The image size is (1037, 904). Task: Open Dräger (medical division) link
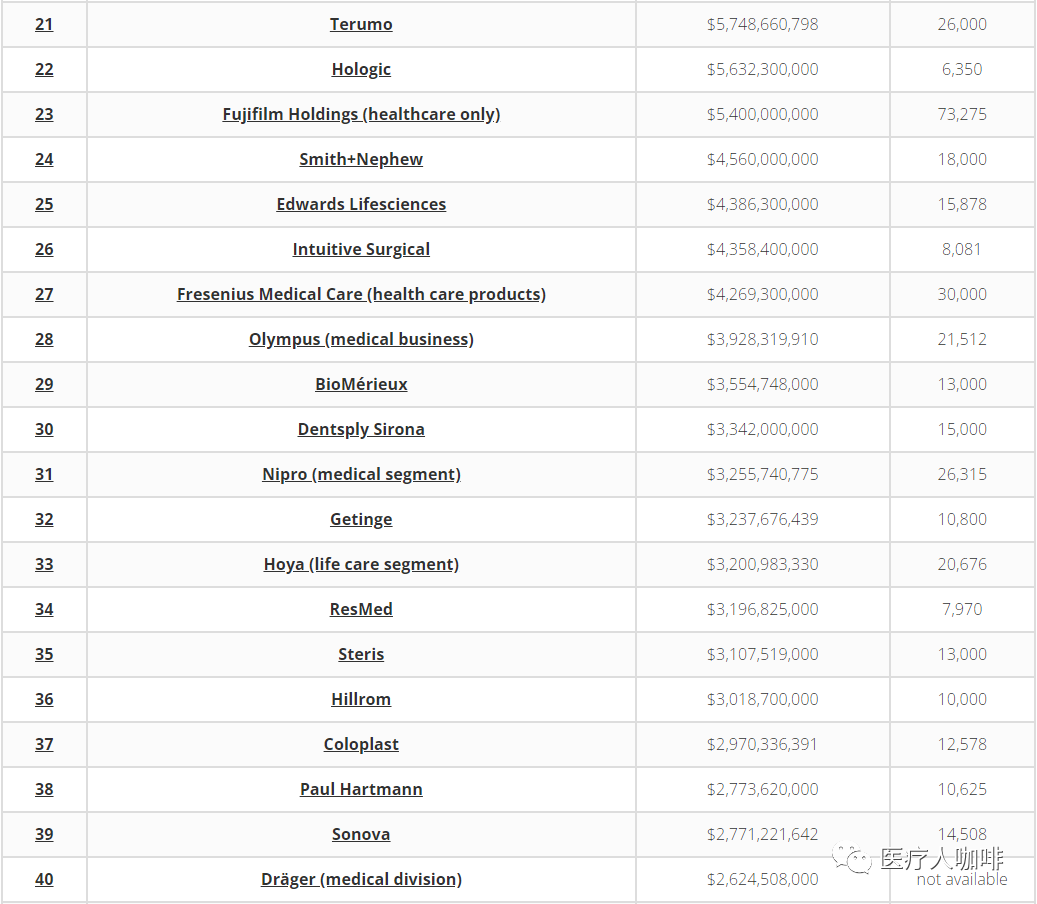coord(361,879)
